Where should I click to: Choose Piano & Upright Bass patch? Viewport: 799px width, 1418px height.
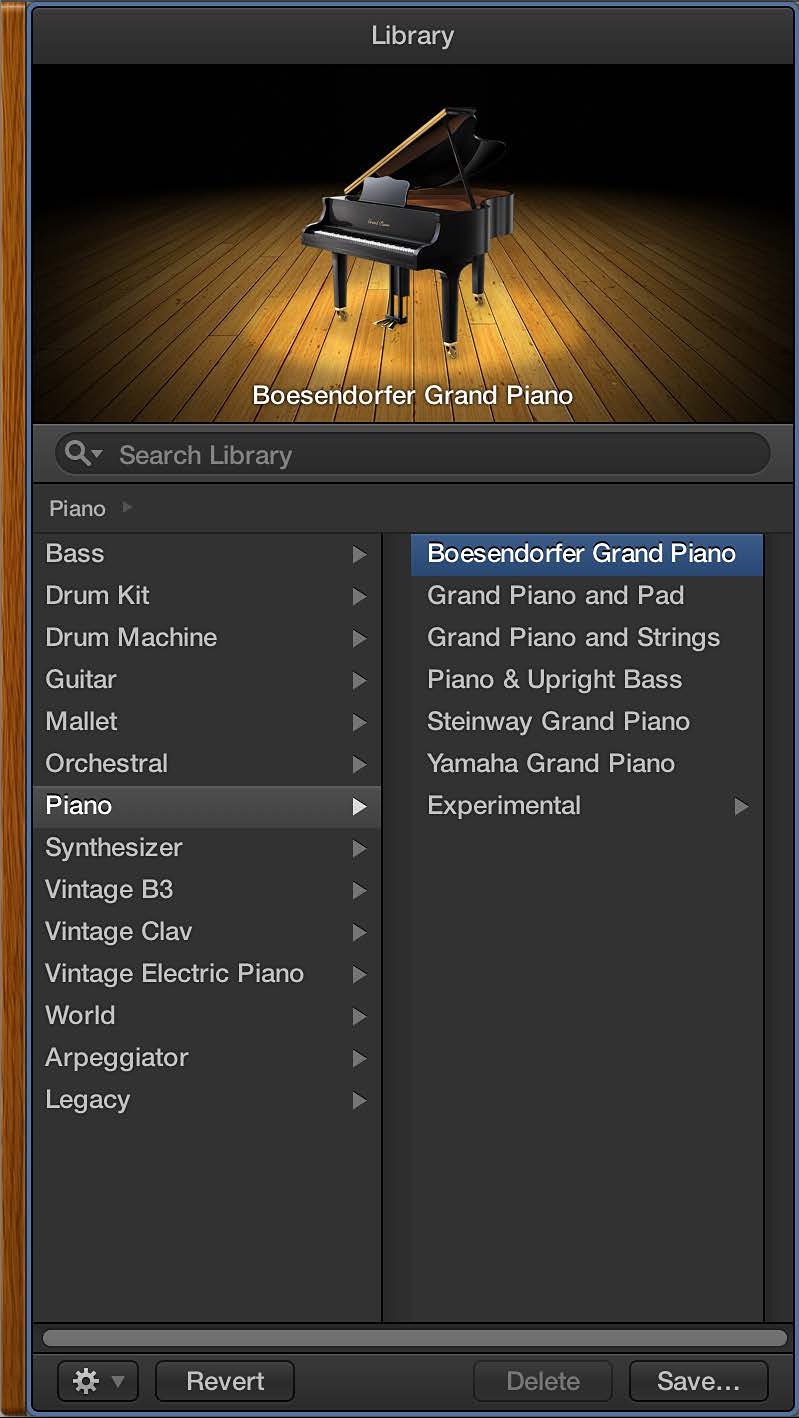coord(587,680)
